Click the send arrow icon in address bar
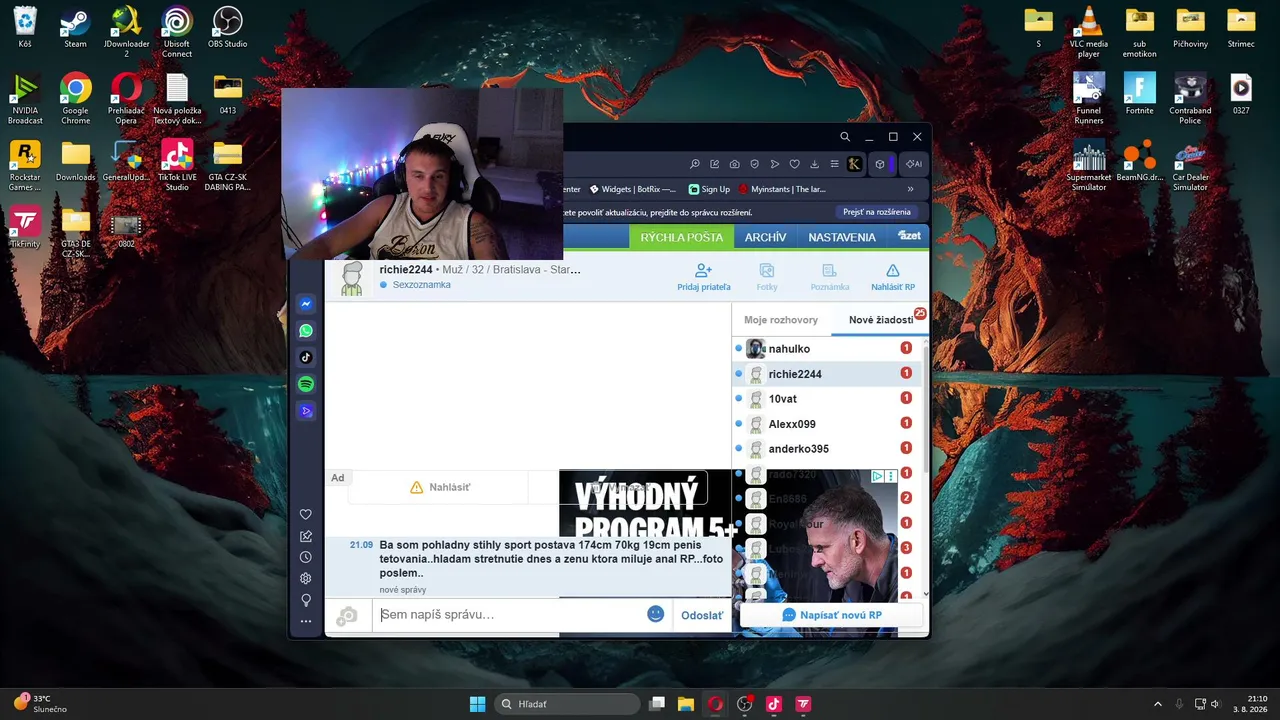The height and width of the screenshot is (720, 1280). 775,164
